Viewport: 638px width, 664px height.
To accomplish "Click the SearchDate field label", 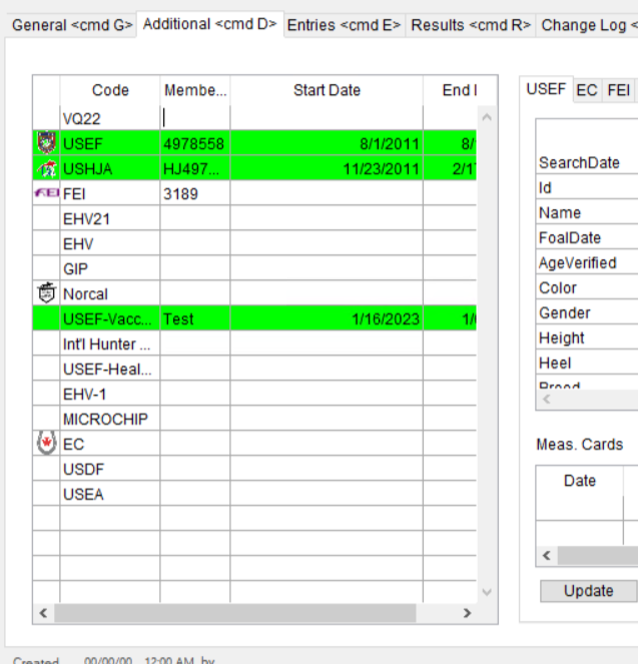I will 579,163.
